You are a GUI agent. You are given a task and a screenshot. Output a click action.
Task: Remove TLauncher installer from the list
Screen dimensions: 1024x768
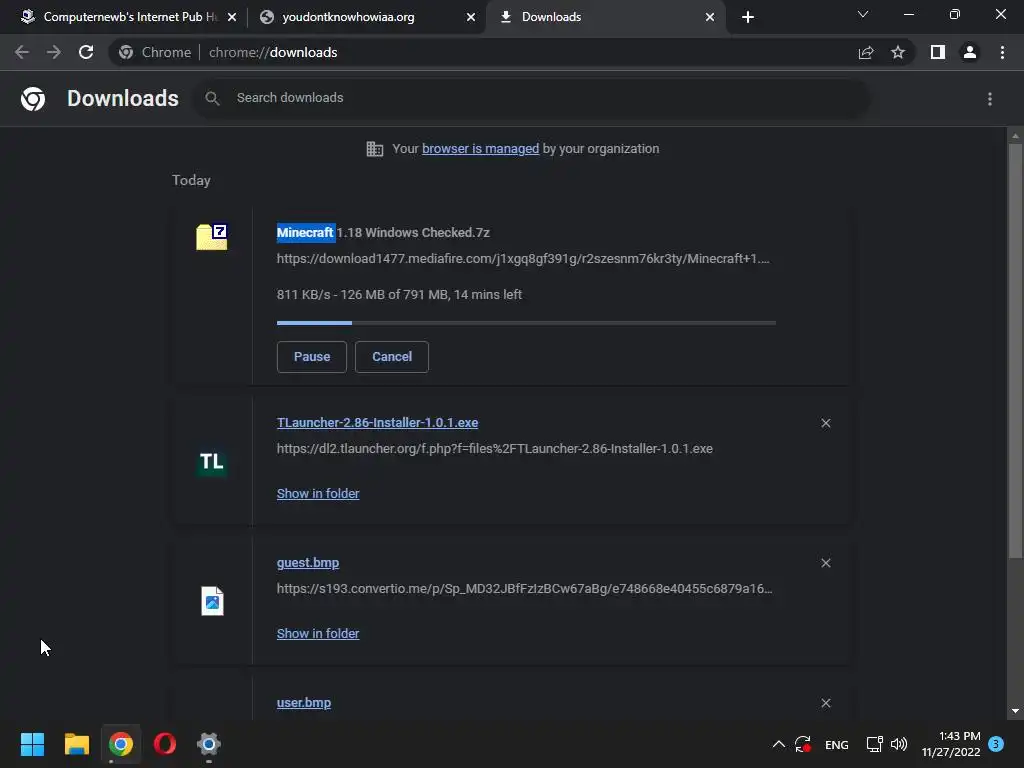pos(825,423)
